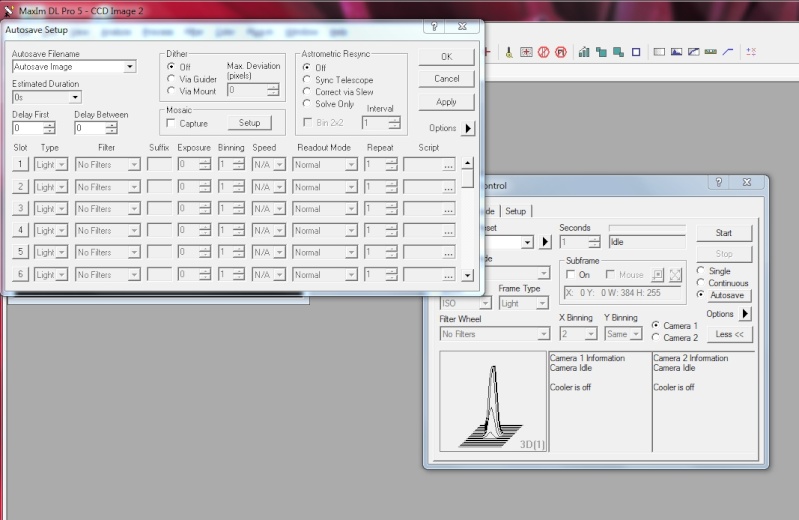Screen dimensions: 799x520
Task: Select Camera 2 radio button
Action: point(656,337)
